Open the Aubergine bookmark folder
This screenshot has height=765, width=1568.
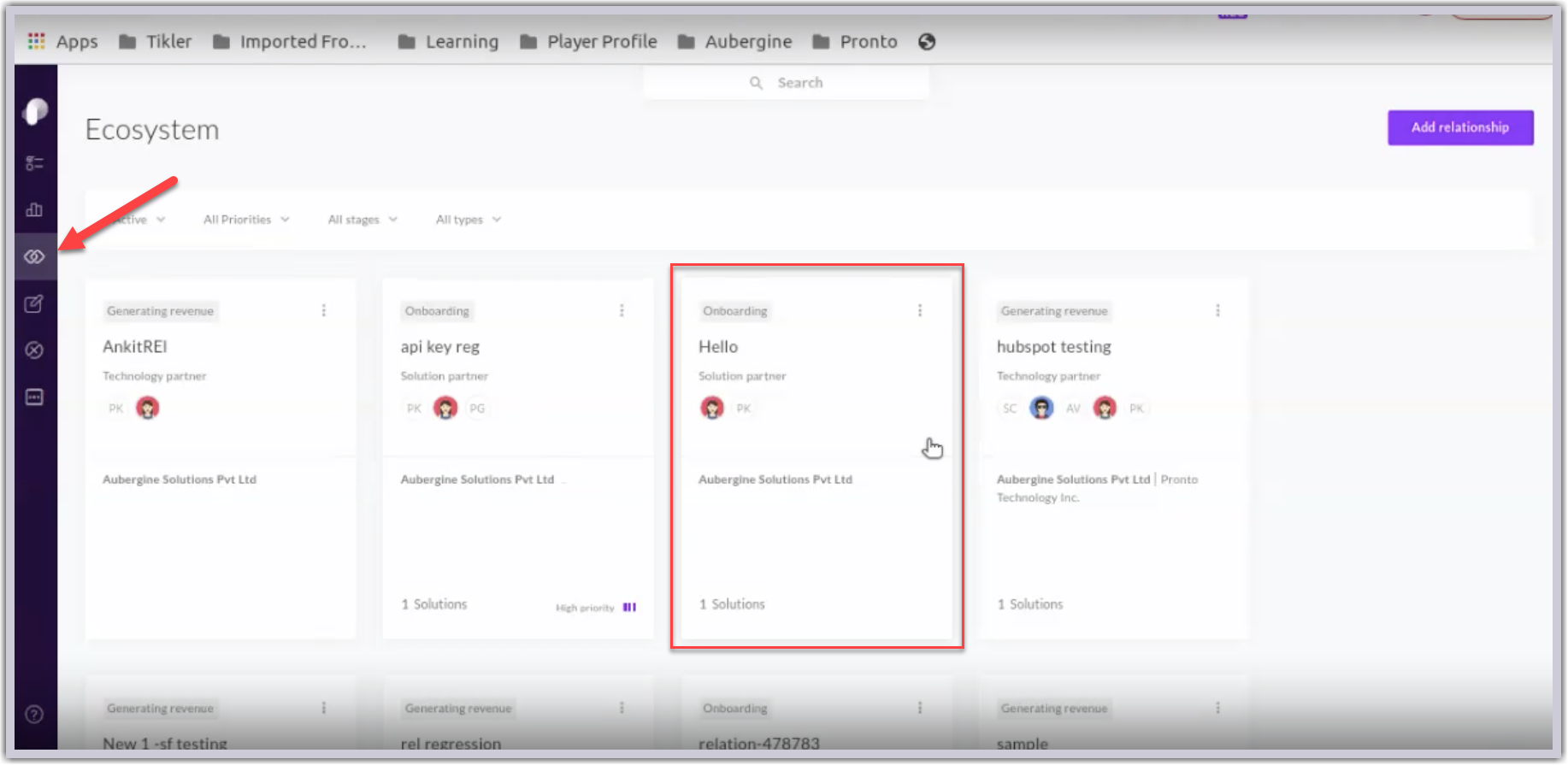pyautogui.click(x=734, y=41)
